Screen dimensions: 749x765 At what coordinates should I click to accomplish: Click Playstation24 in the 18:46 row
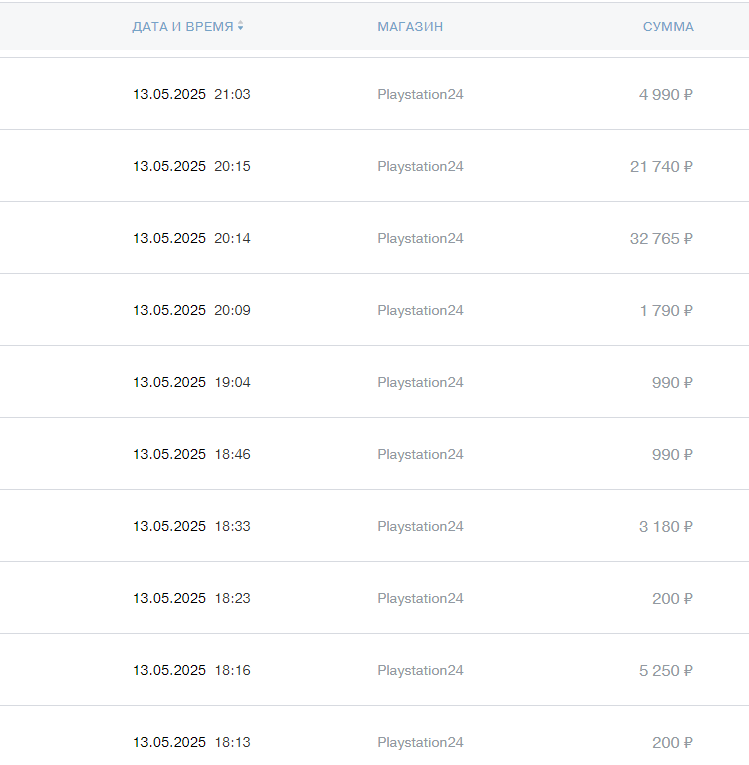pyautogui.click(x=420, y=454)
